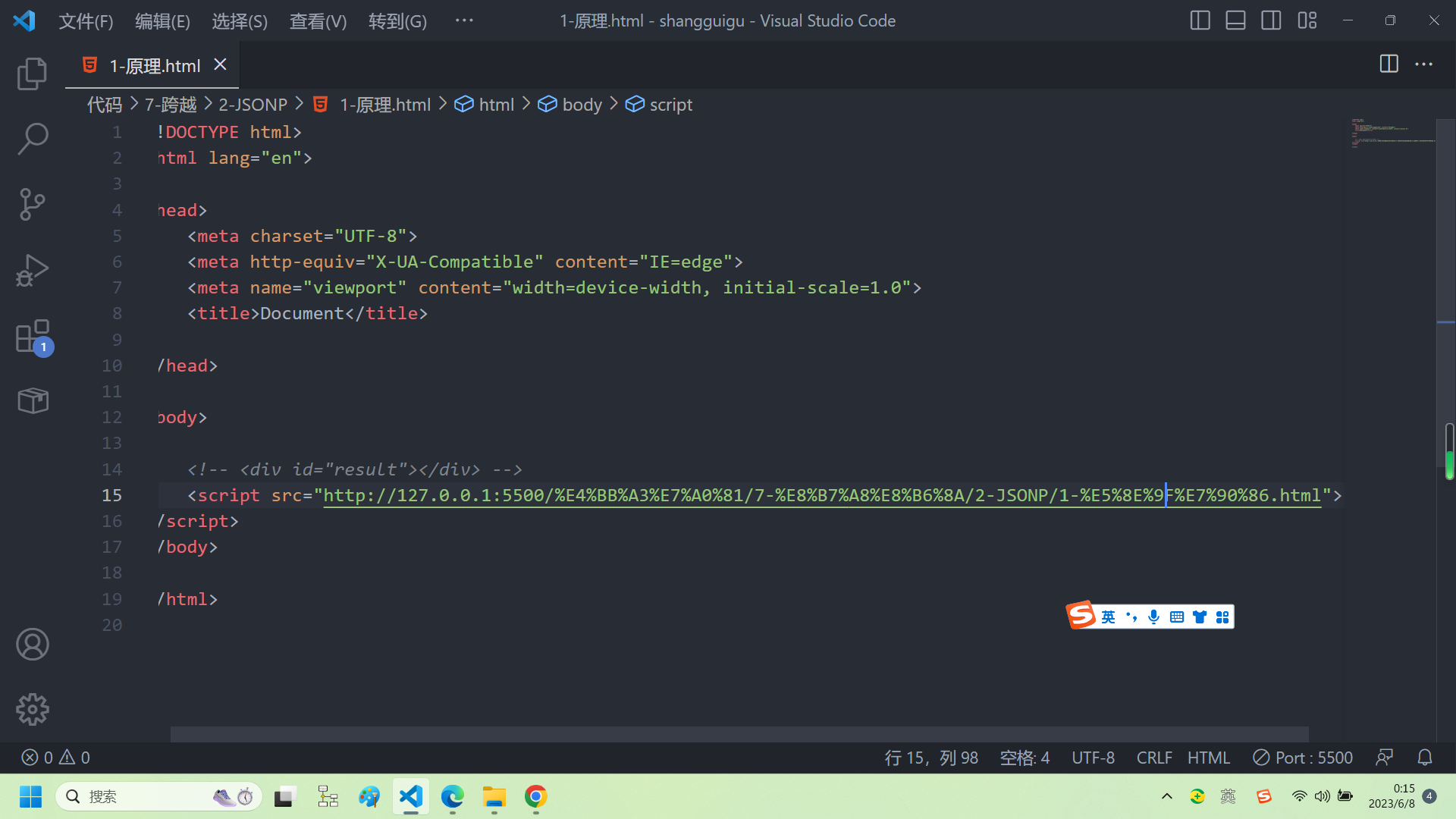Open Google Chrome from taskbar
Viewport: 1456px width, 819px height.
536,797
